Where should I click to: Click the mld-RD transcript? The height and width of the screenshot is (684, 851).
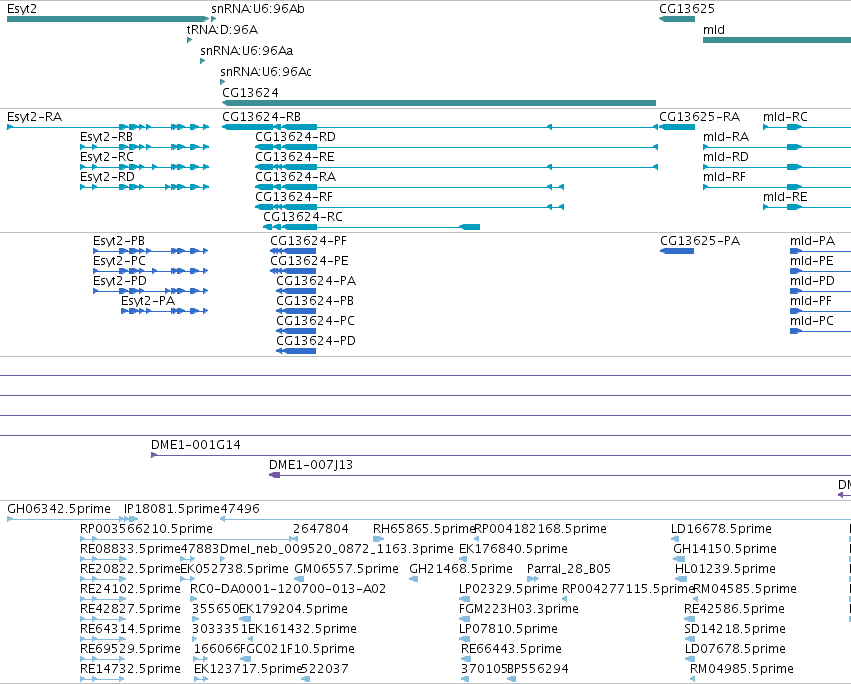point(777,167)
